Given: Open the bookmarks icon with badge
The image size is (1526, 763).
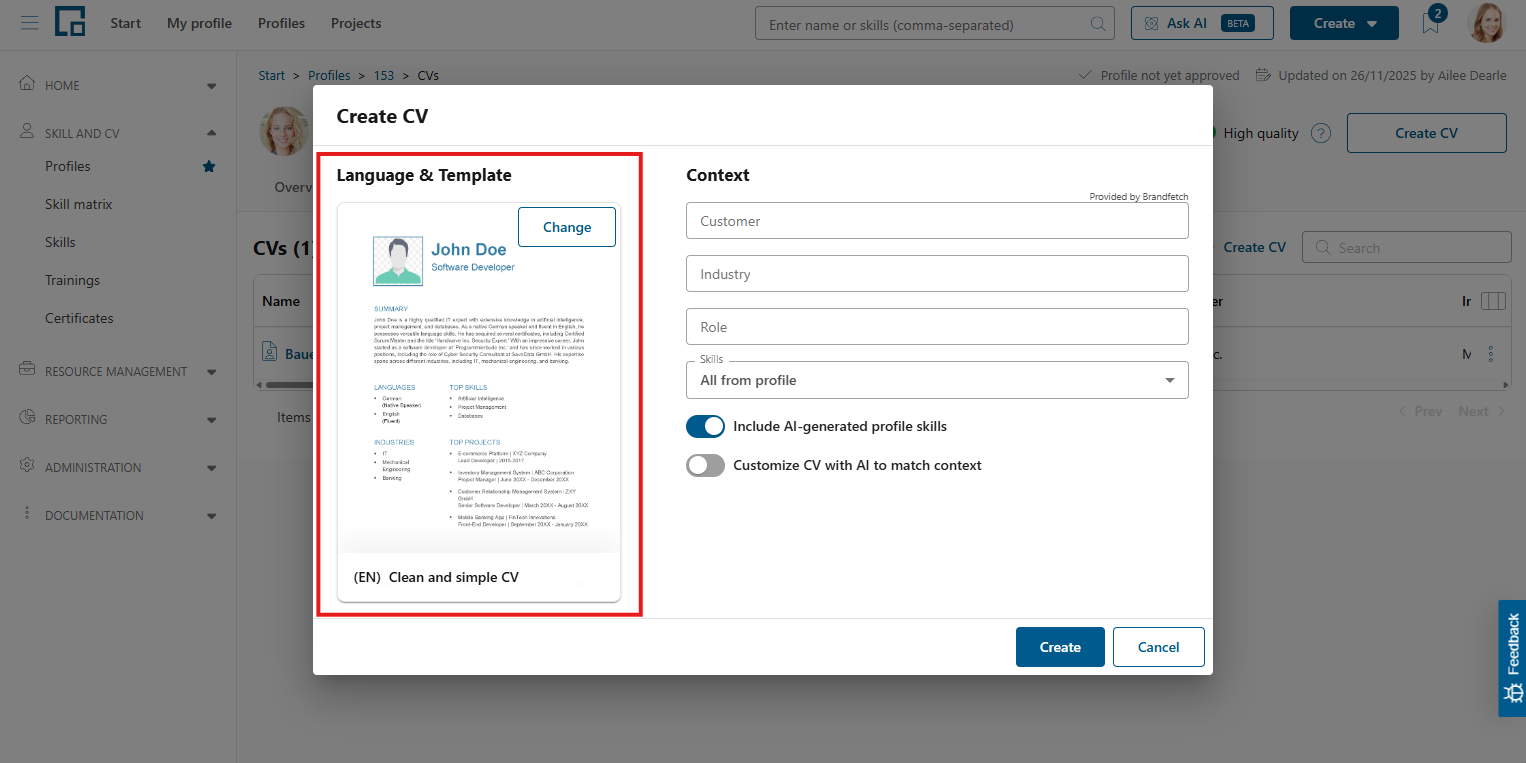Looking at the screenshot, I should click(x=1431, y=23).
